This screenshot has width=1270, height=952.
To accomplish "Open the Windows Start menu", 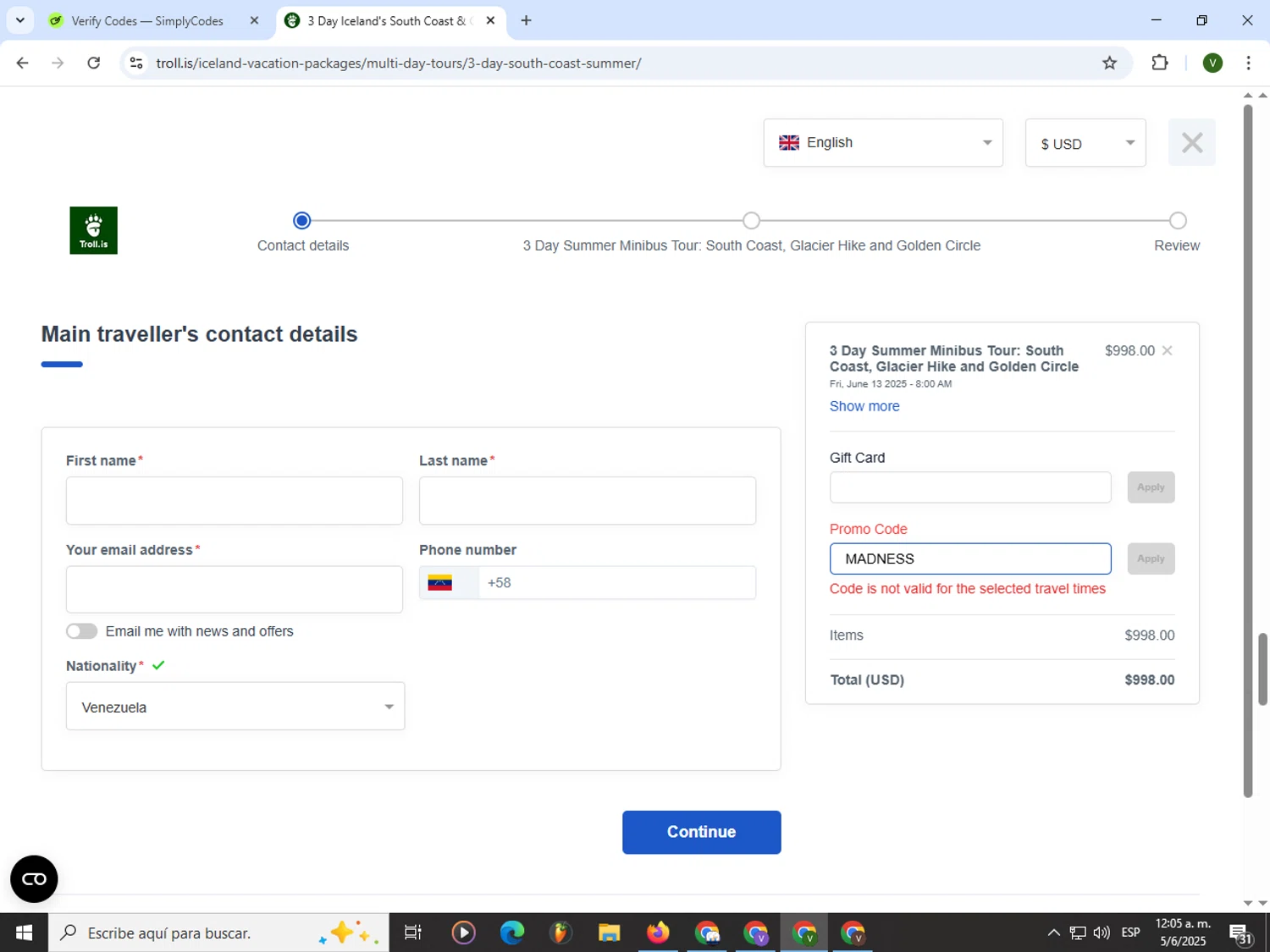I will pyautogui.click(x=24, y=933).
